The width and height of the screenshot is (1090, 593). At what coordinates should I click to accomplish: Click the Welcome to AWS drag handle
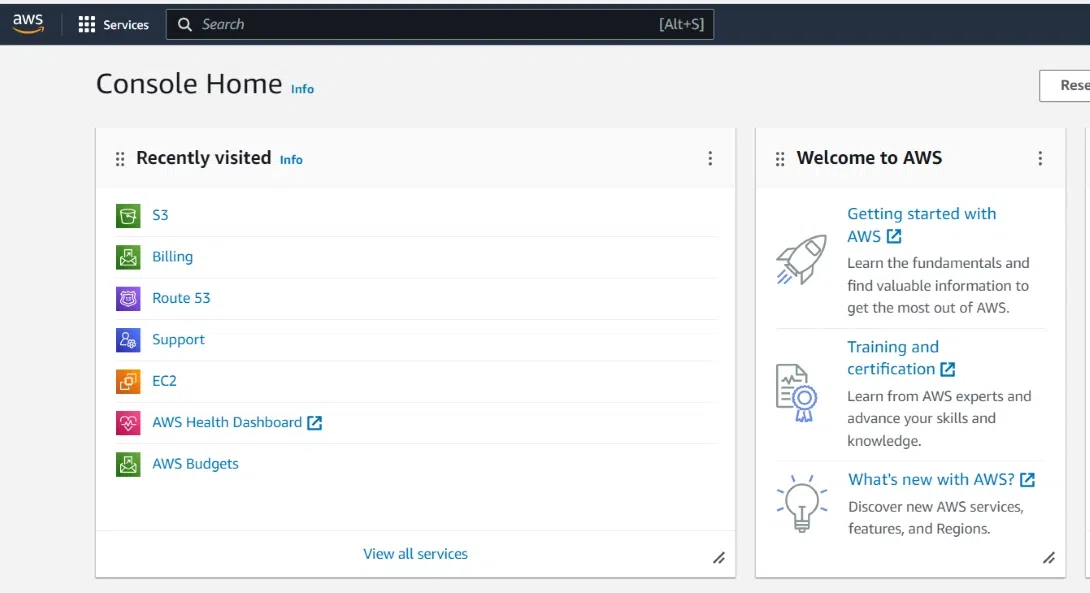(780, 159)
